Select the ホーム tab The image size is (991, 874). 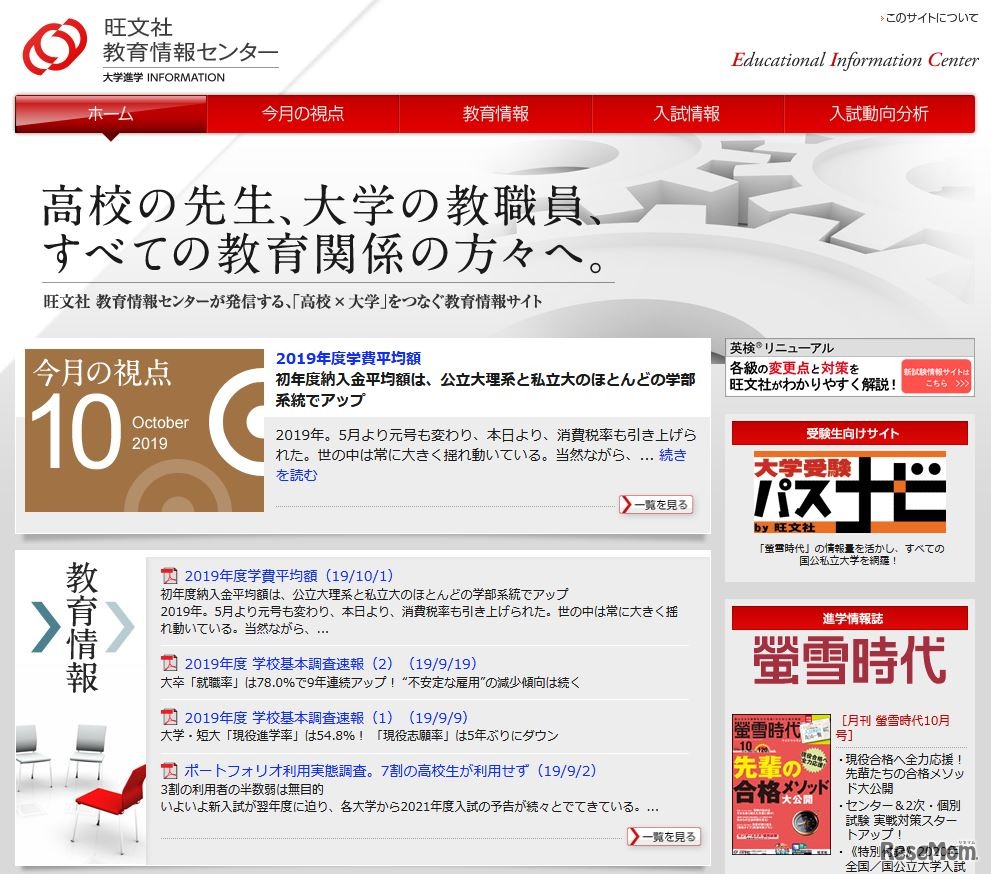[108, 114]
